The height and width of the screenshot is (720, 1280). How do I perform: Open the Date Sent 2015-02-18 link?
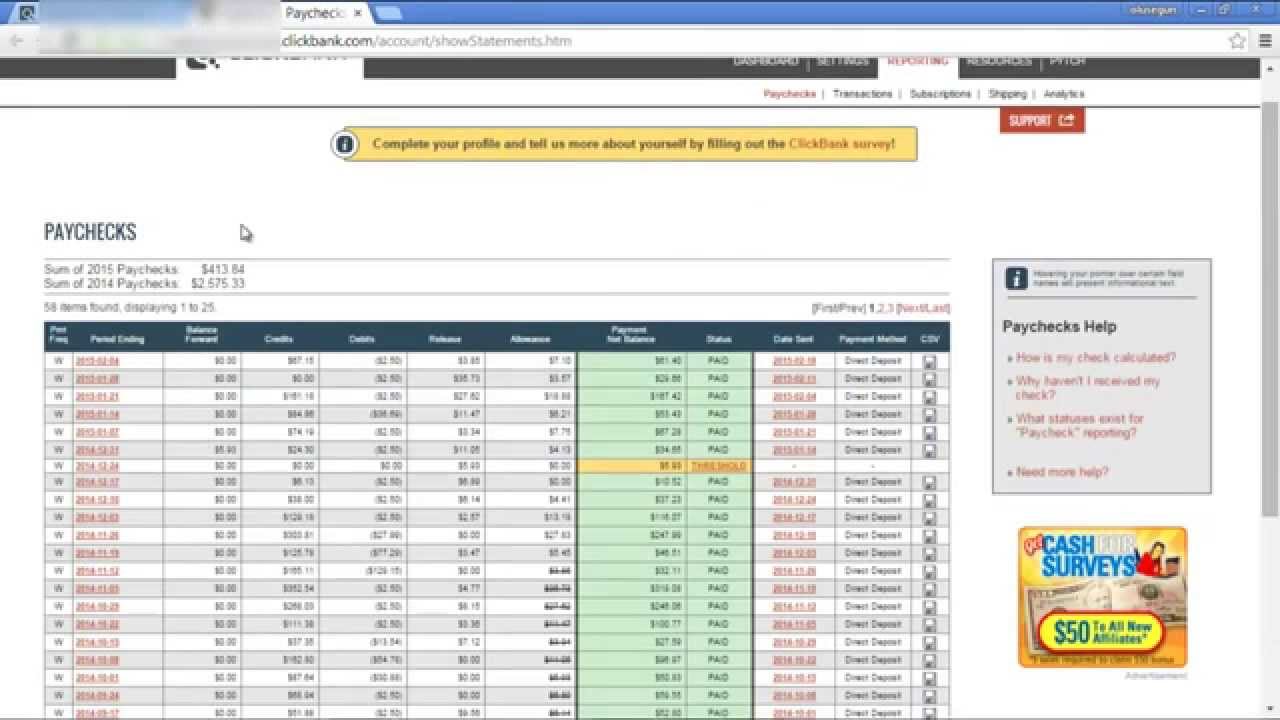click(x=794, y=361)
